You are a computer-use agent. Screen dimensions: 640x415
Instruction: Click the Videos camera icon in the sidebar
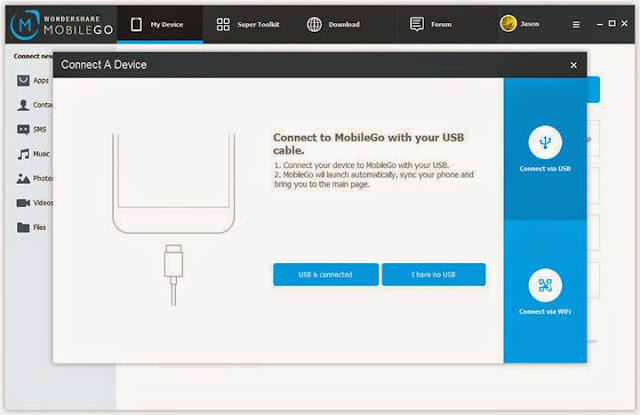[23, 202]
